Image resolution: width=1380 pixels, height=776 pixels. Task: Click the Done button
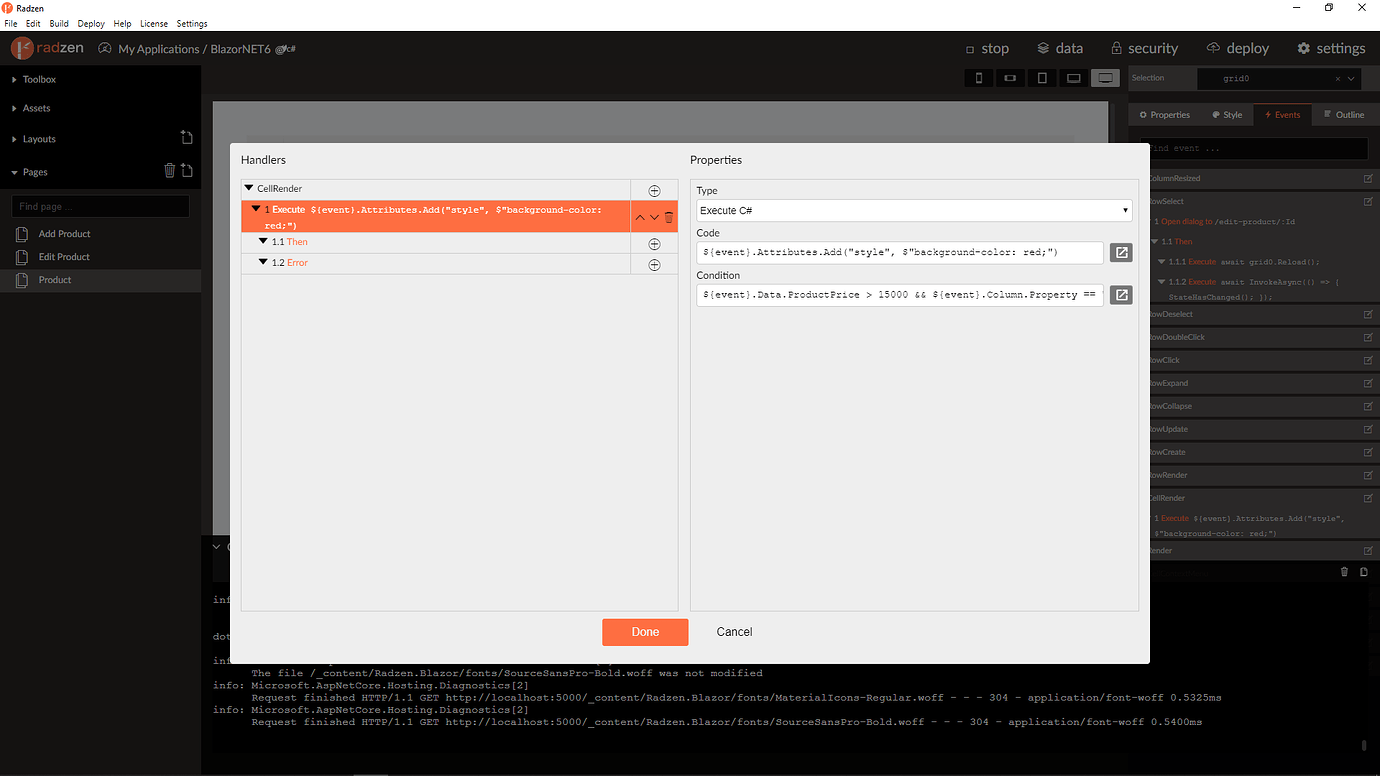pyautogui.click(x=645, y=631)
